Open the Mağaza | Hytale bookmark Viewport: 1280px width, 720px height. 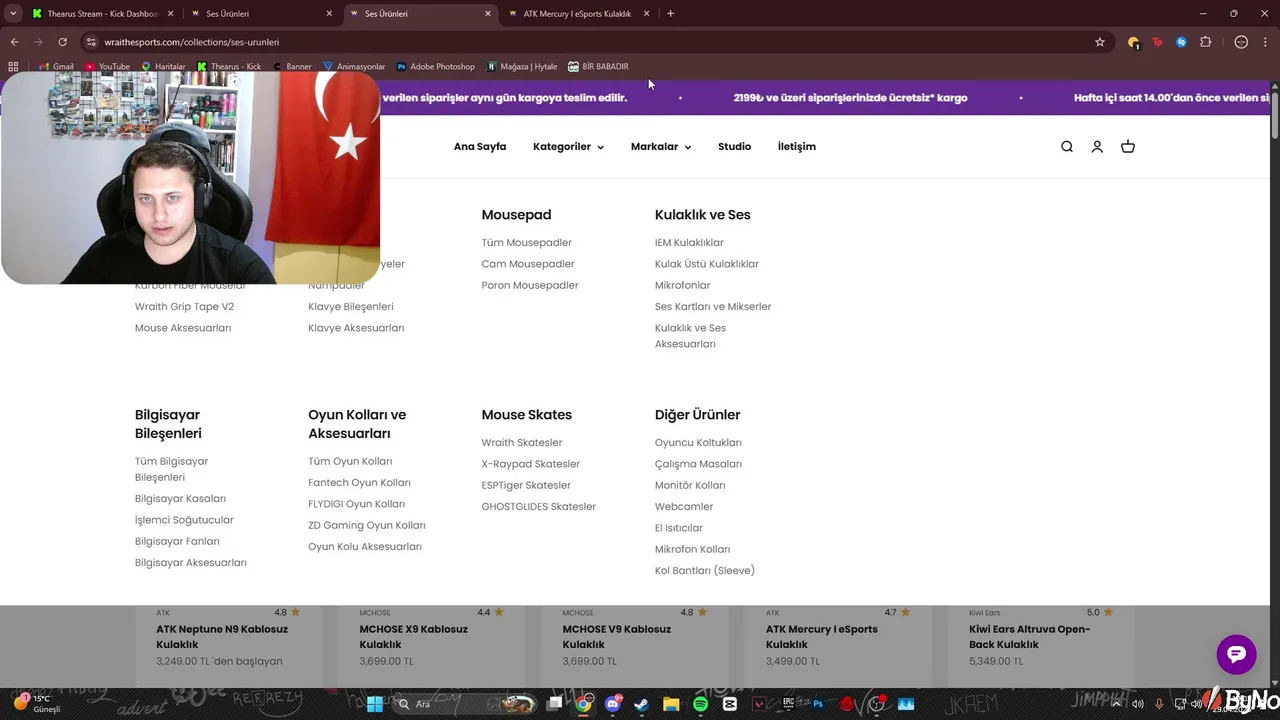[522, 66]
